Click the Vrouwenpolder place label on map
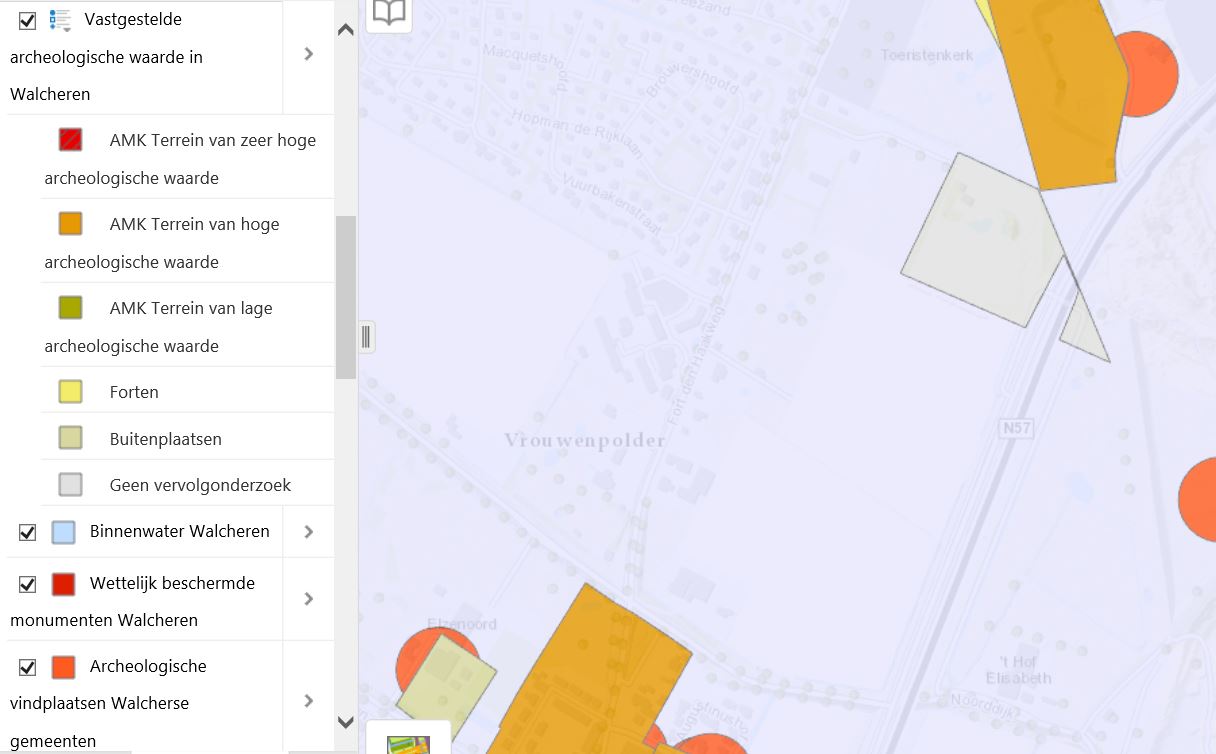1216x754 pixels. click(585, 440)
